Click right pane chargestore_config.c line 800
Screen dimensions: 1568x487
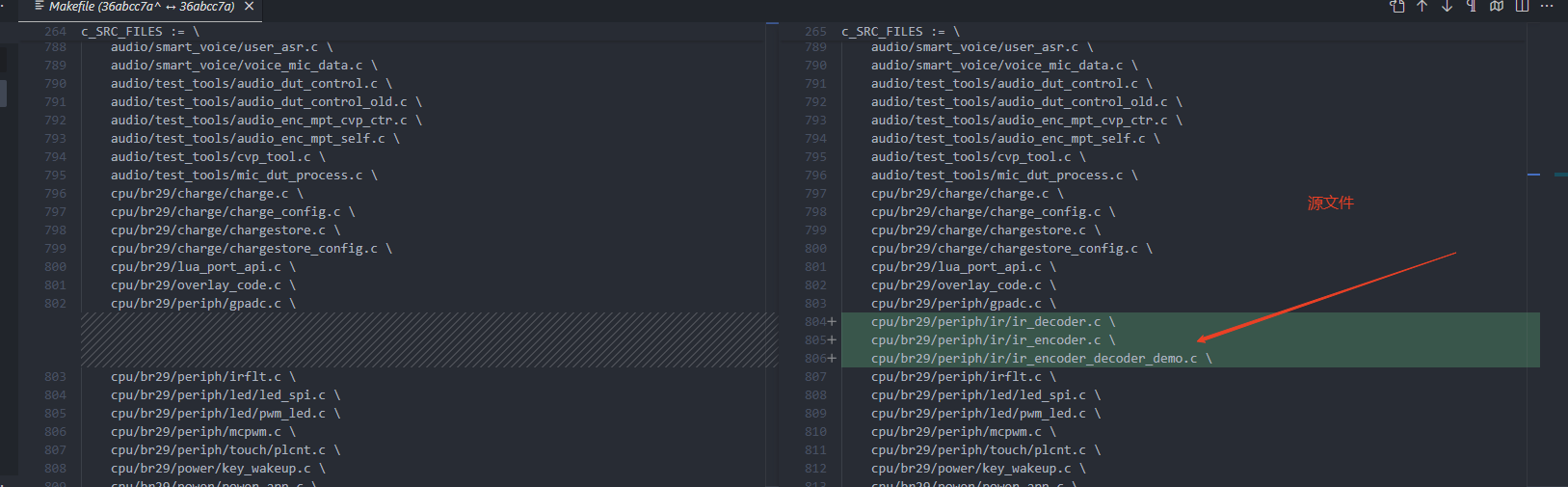(x=1012, y=249)
